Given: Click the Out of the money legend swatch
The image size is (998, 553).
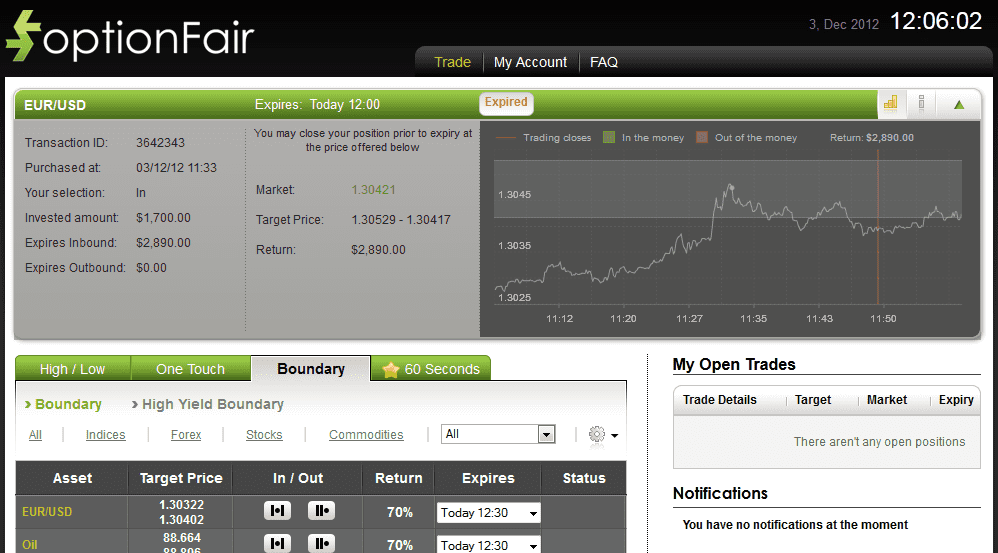Looking at the screenshot, I should (702, 137).
